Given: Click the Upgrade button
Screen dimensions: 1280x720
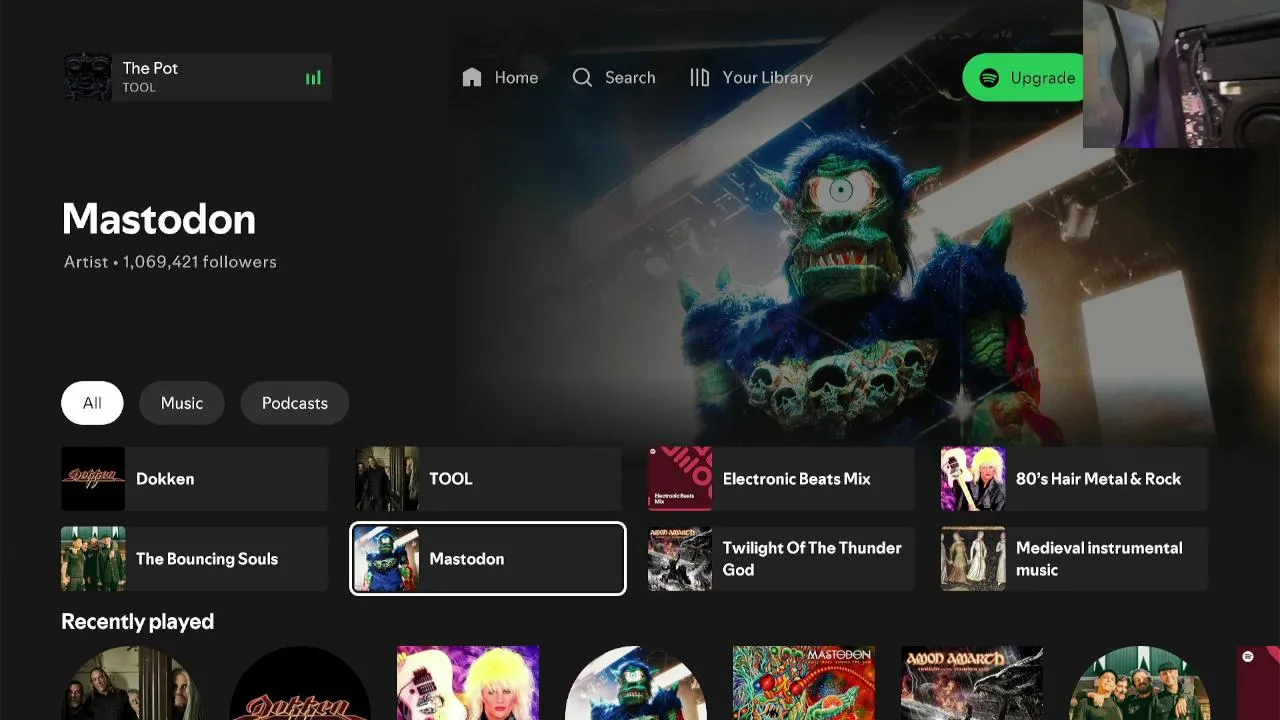Looking at the screenshot, I should point(1022,78).
